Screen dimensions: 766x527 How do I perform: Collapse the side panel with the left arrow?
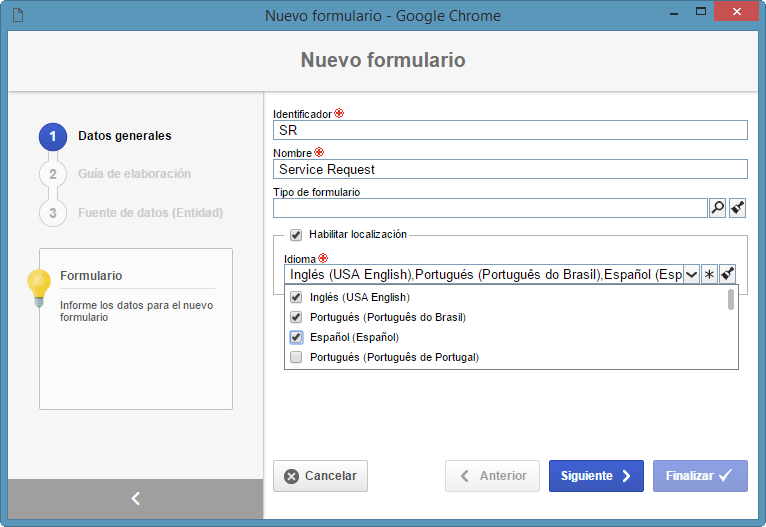[136, 498]
